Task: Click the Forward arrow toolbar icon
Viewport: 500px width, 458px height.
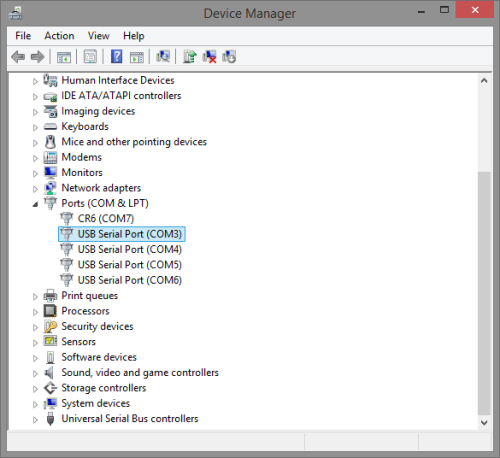Action: [37, 57]
